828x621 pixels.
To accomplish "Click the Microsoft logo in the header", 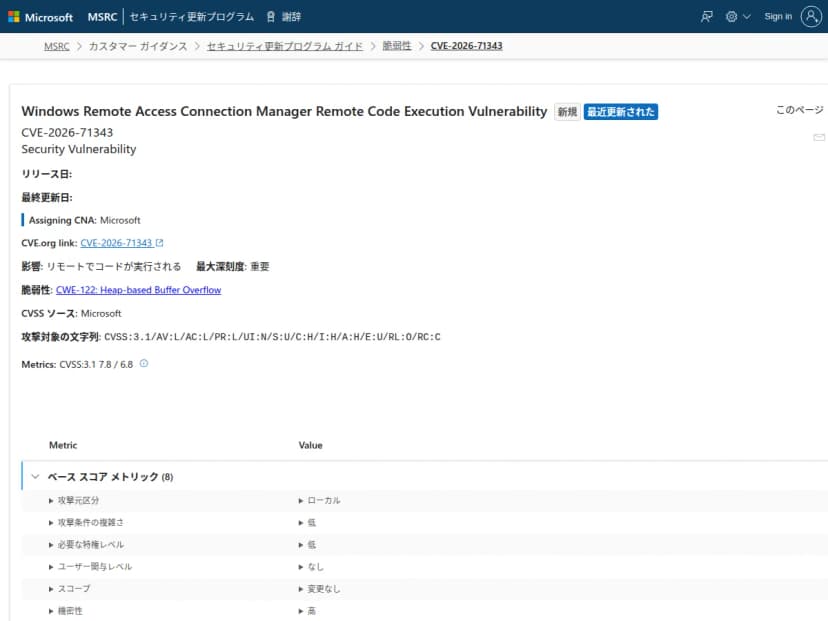I will point(41,17).
